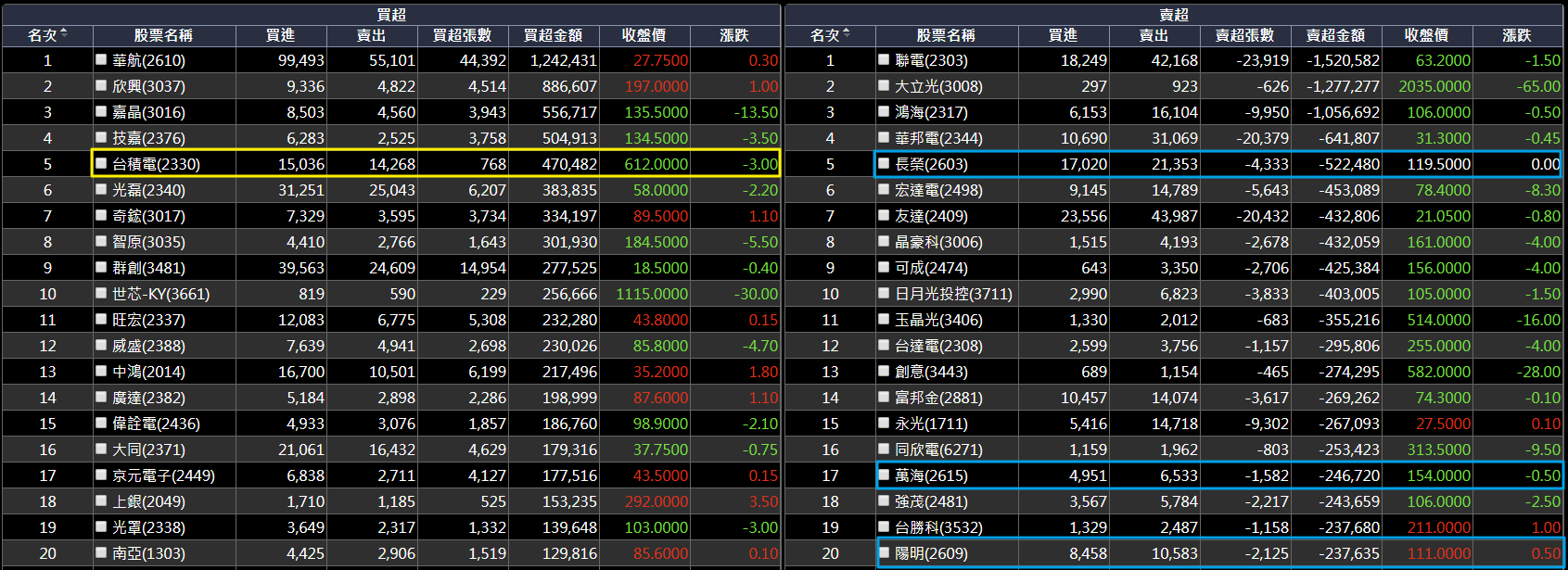Image resolution: width=1568 pixels, height=570 pixels.
Task: Select the 群創(3481) checkbox
Action: click(101, 267)
